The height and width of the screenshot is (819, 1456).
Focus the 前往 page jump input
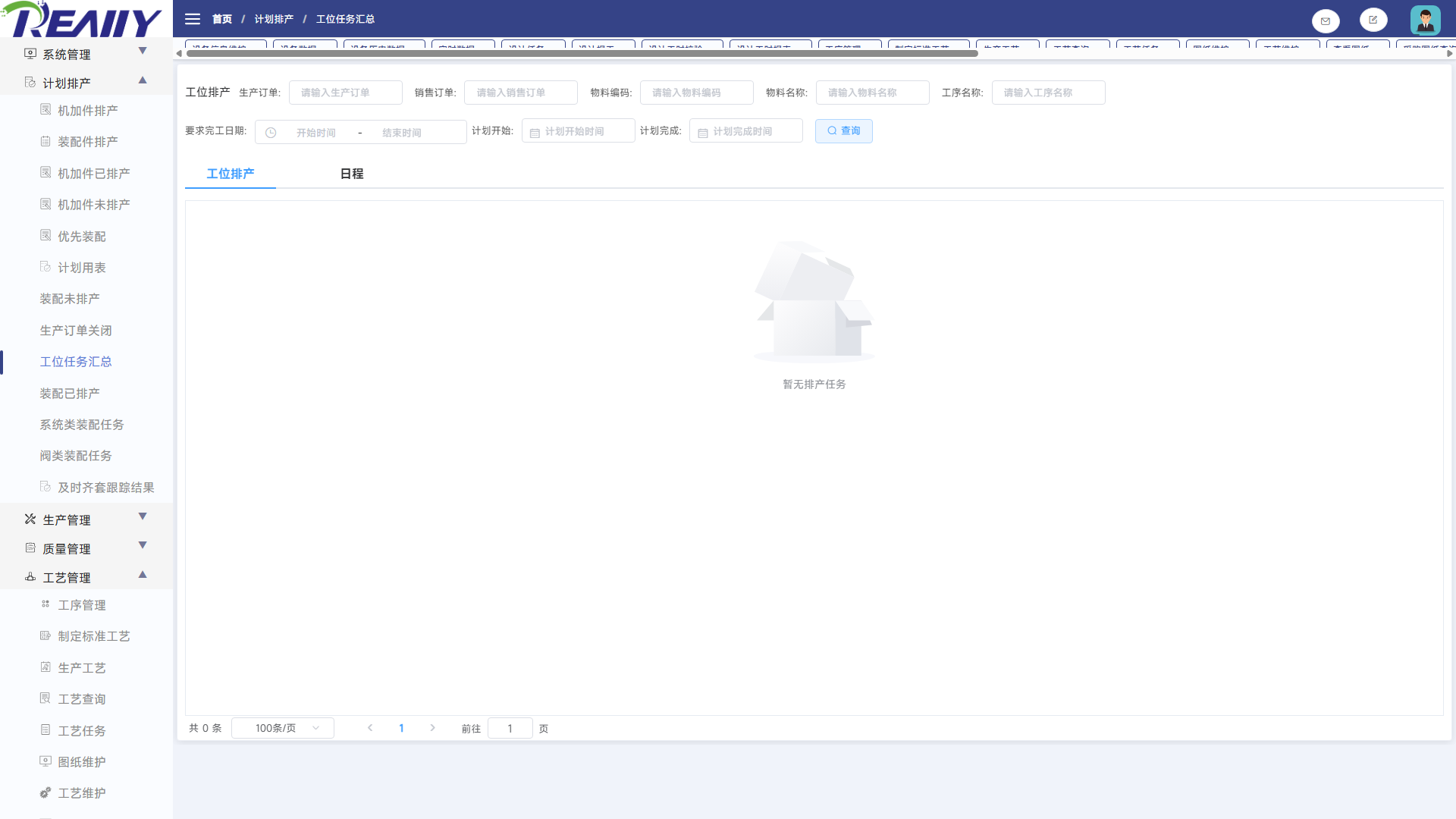[x=510, y=728]
